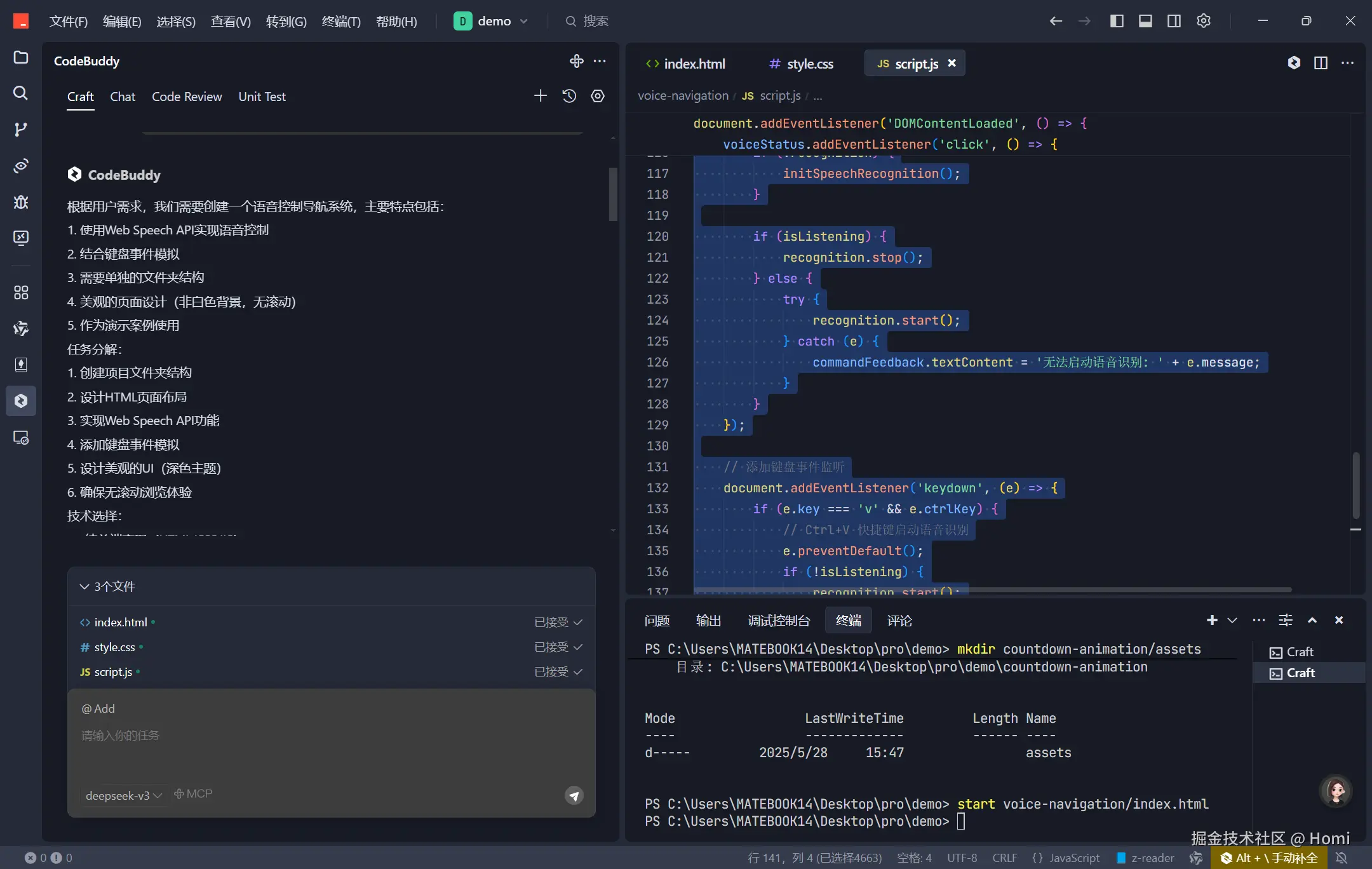Toggle the bottom panel layout

tap(1145, 21)
